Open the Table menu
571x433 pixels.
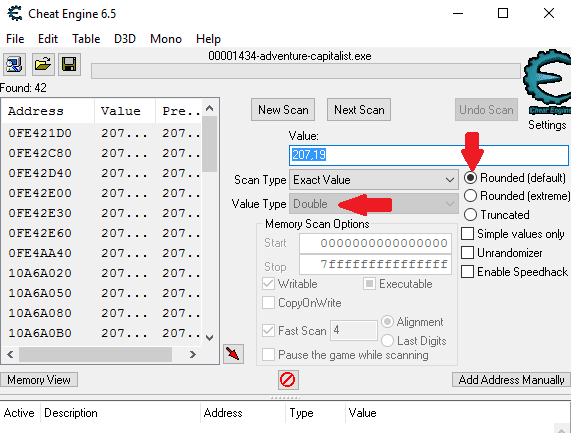(86, 39)
